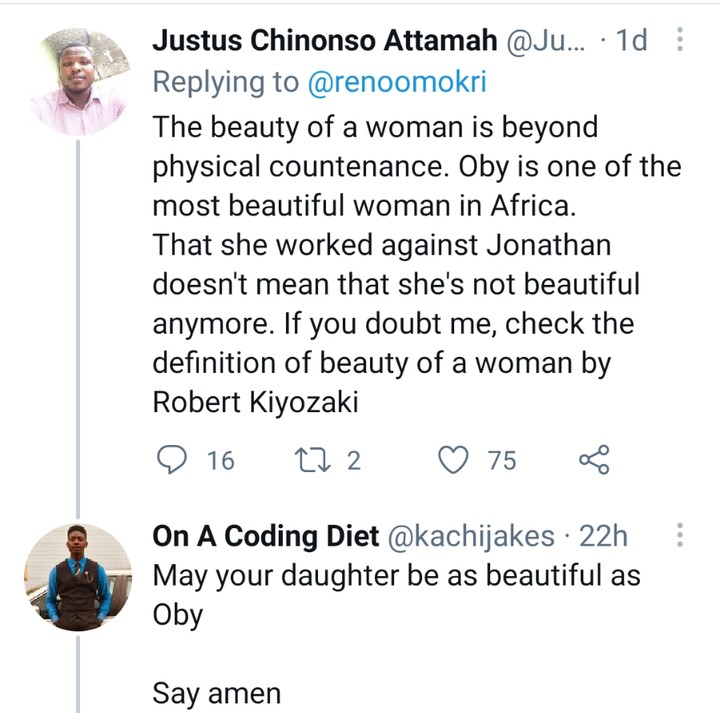Click the 75 likes count
Image resolution: width=720 pixels, height=713 pixels.
pos(502,460)
